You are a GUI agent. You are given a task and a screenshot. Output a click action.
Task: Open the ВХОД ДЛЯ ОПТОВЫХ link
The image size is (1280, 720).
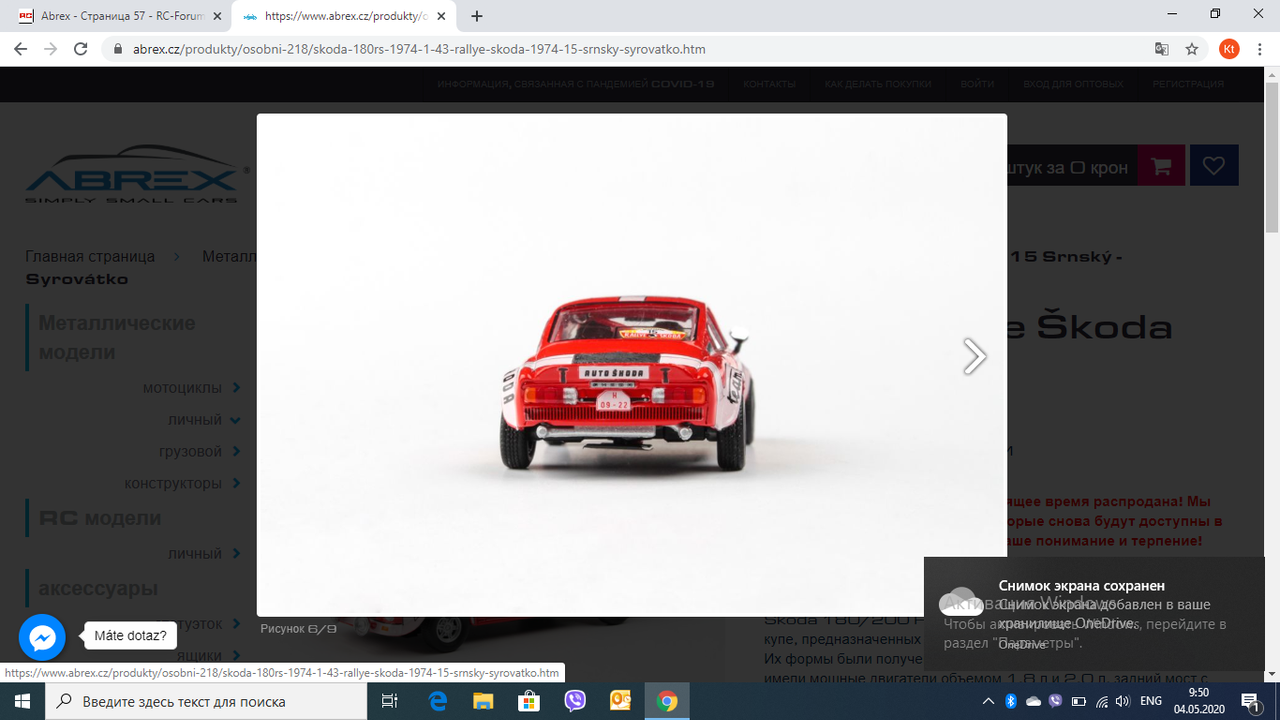(1073, 84)
